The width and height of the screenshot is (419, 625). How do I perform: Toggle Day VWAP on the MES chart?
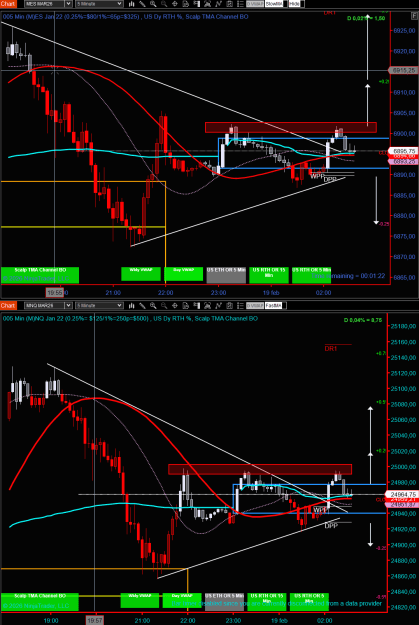point(184,273)
